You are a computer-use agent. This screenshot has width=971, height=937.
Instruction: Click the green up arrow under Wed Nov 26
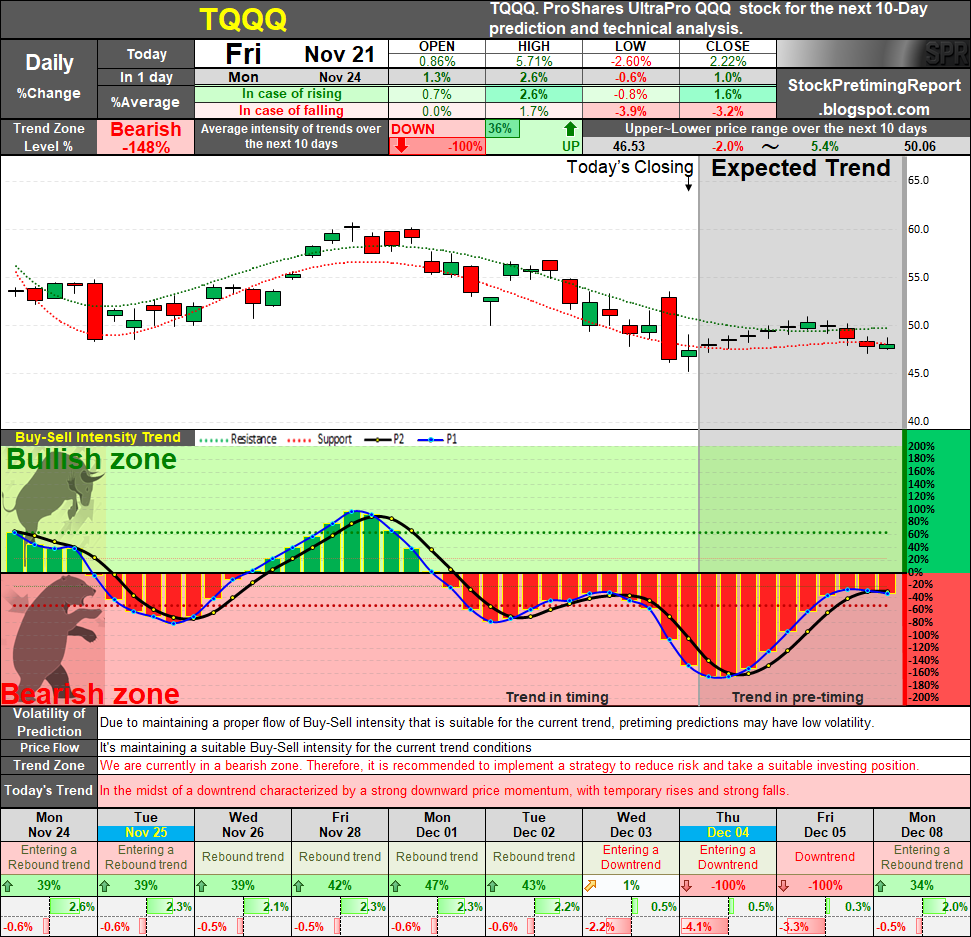click(x=201, y=886)
